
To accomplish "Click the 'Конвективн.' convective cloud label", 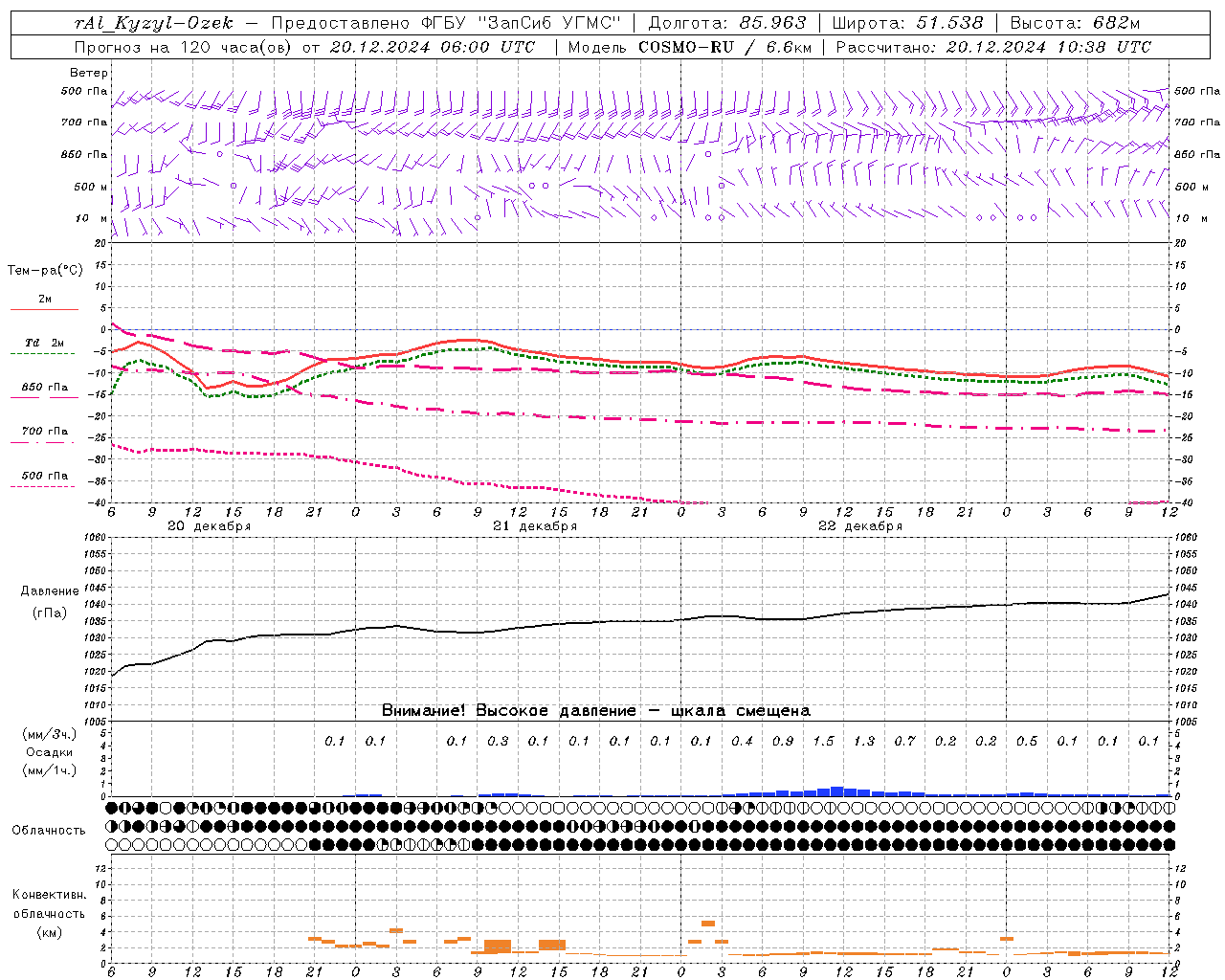I will (49, 895).
